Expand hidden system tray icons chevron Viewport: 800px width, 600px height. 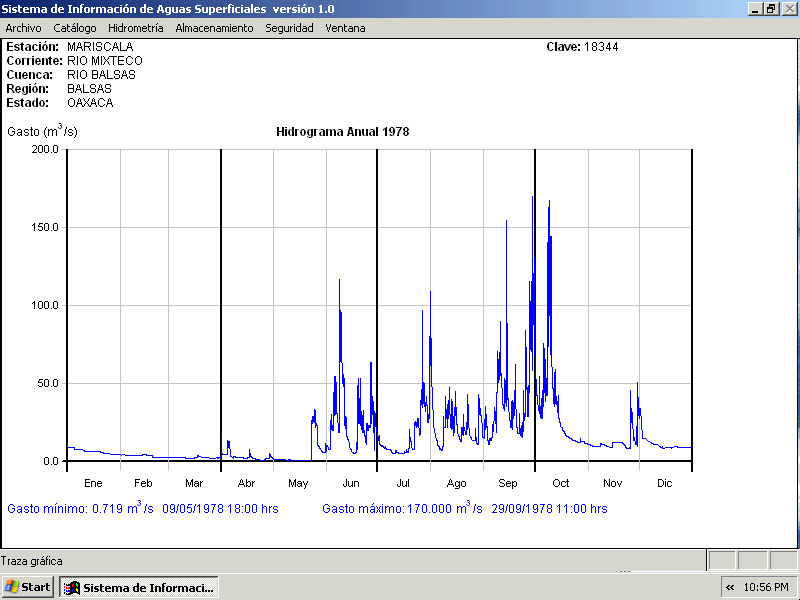pos(730,587)
